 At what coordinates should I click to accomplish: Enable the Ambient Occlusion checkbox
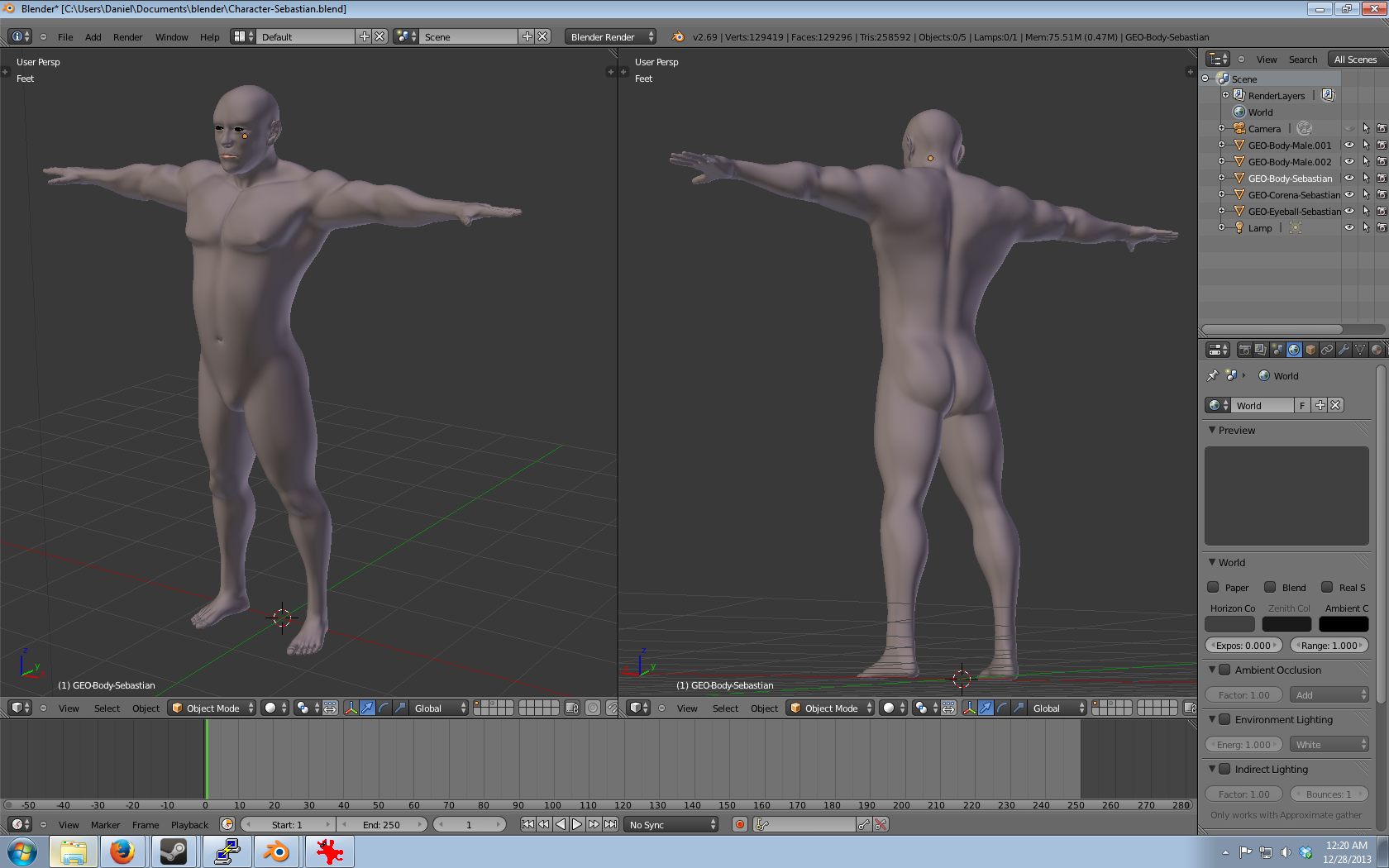click(x=1224, y=670)
